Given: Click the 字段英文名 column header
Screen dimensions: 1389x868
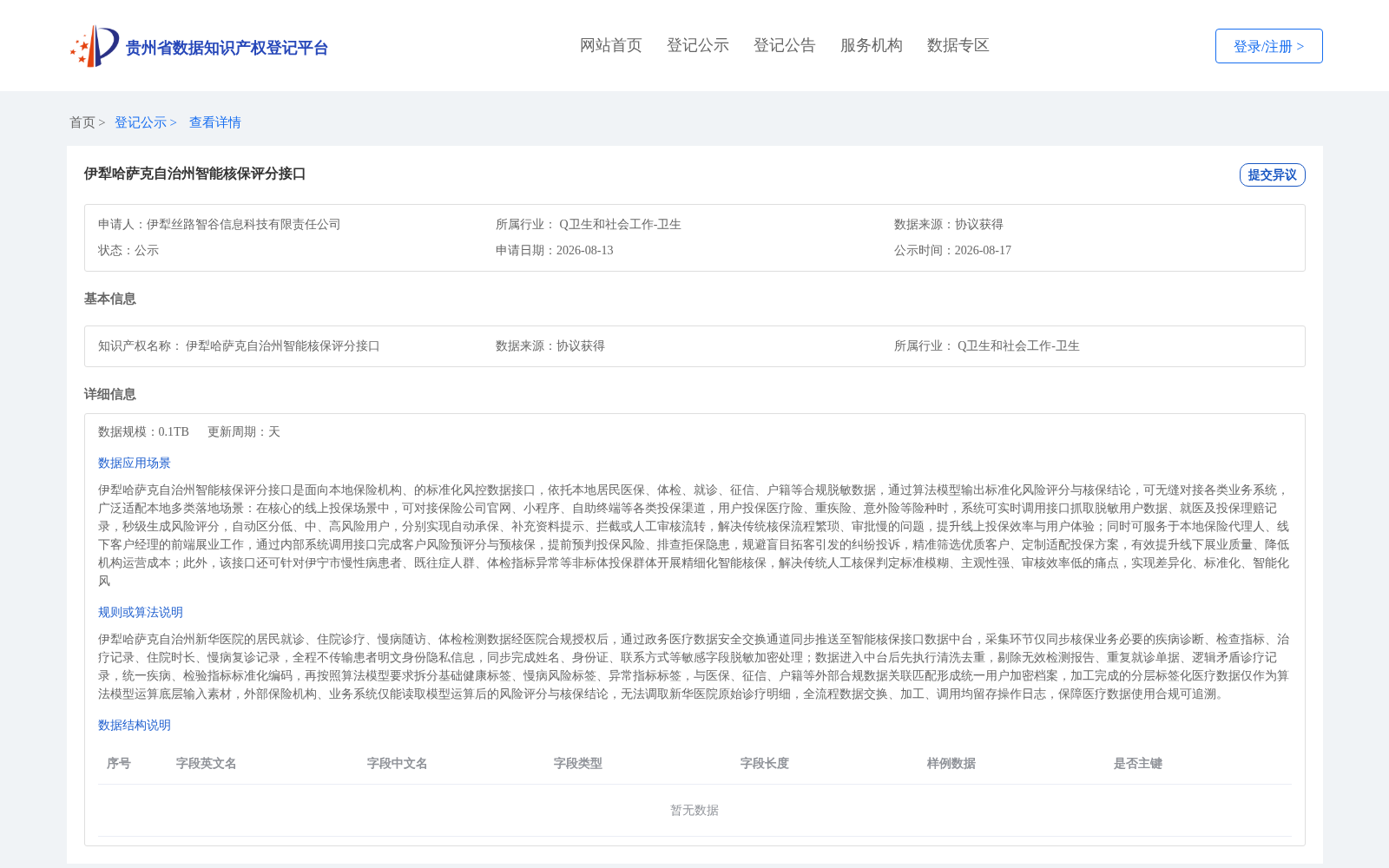Looking at the screenshot, I should [x=207, y=763].
